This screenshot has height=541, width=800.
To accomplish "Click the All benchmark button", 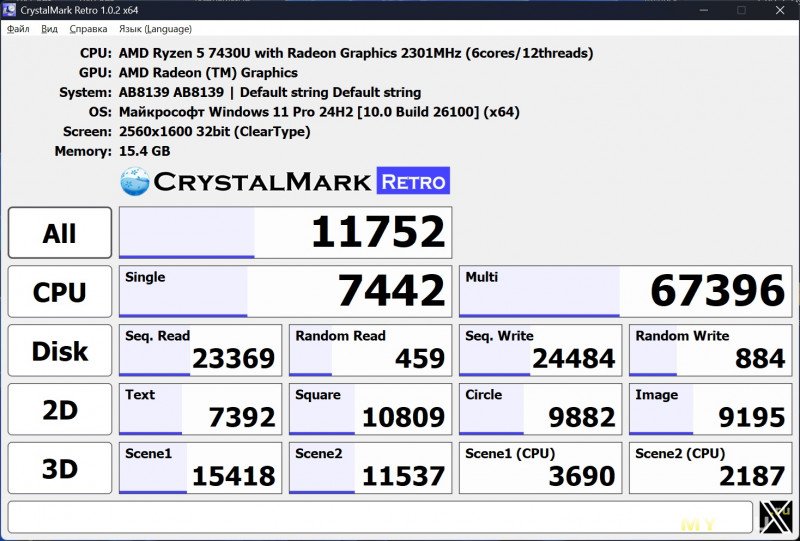I will click(60, 233).
